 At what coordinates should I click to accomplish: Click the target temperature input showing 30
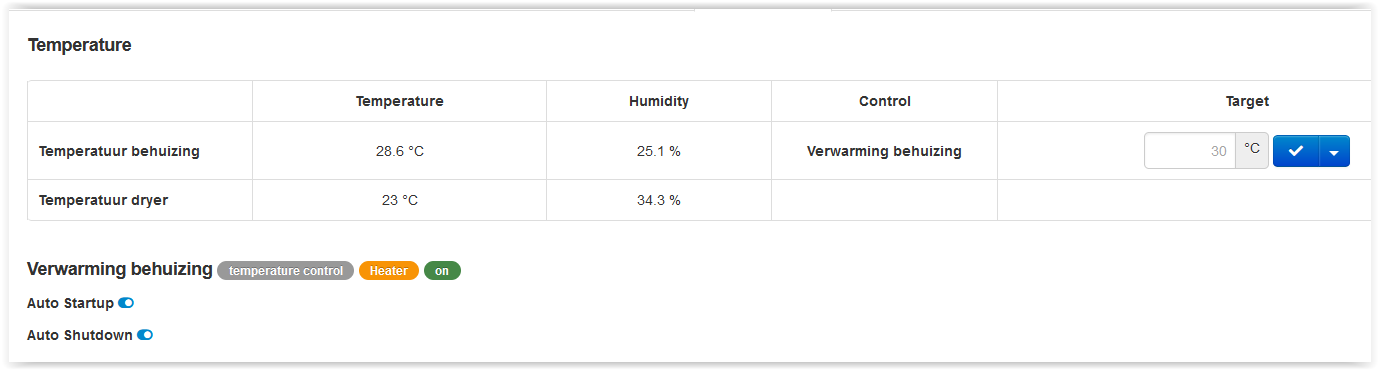(x=1190, y=151)
